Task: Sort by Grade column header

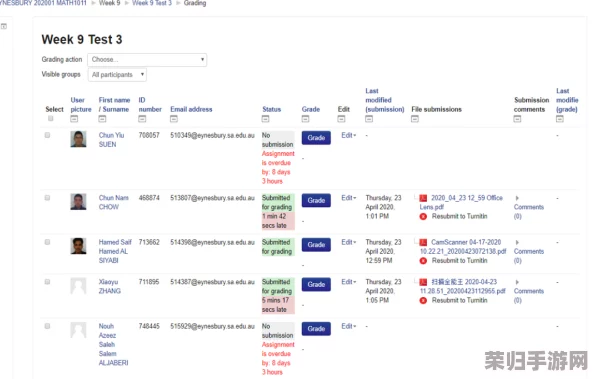Action: [311, 109]
